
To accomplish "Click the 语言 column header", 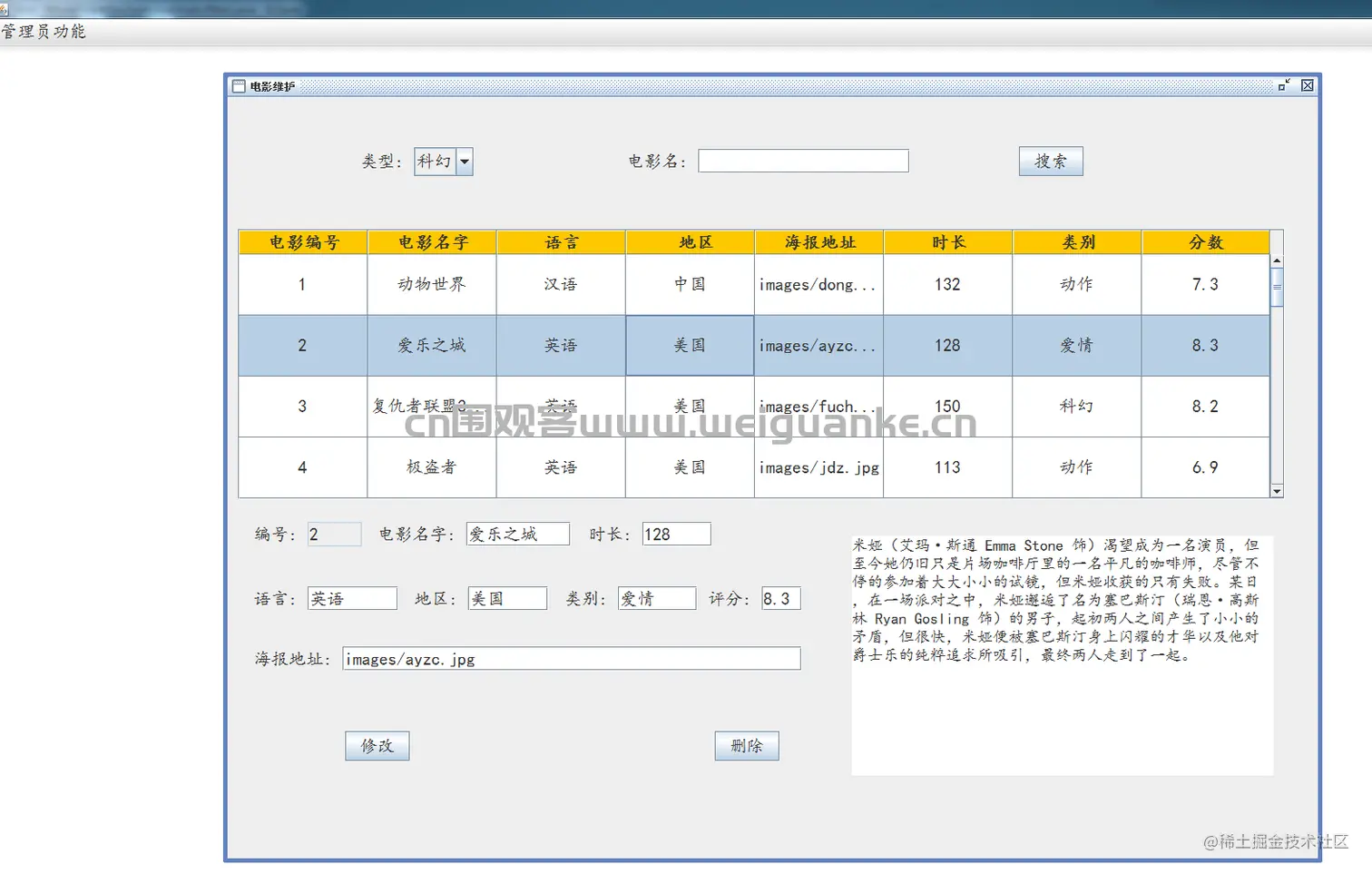I will click(x=561, y=242).
